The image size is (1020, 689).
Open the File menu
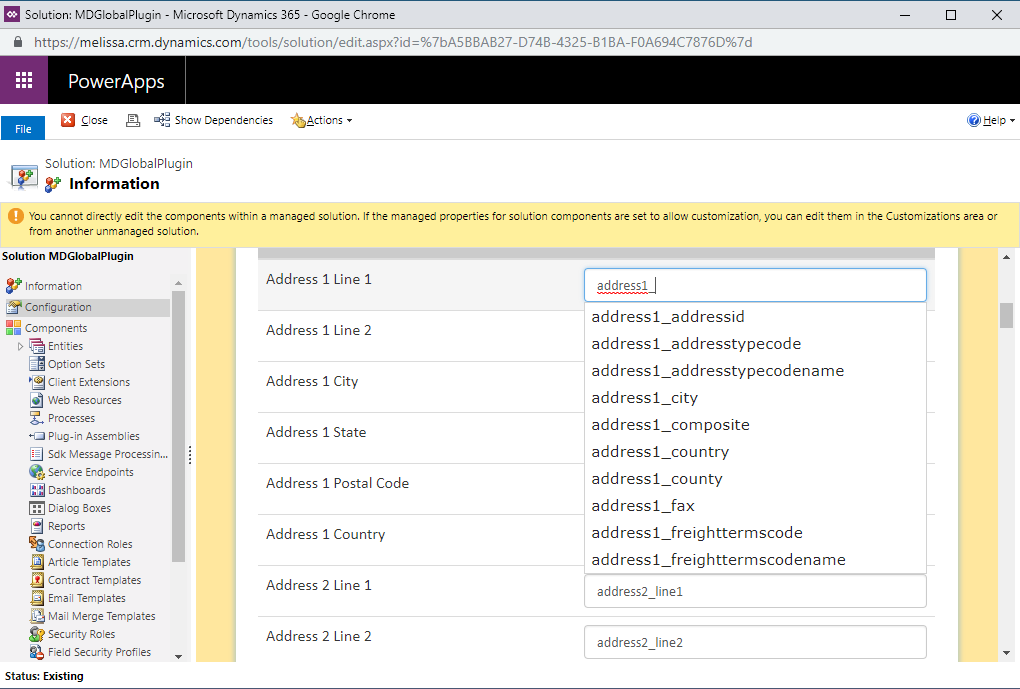point(23,128)
